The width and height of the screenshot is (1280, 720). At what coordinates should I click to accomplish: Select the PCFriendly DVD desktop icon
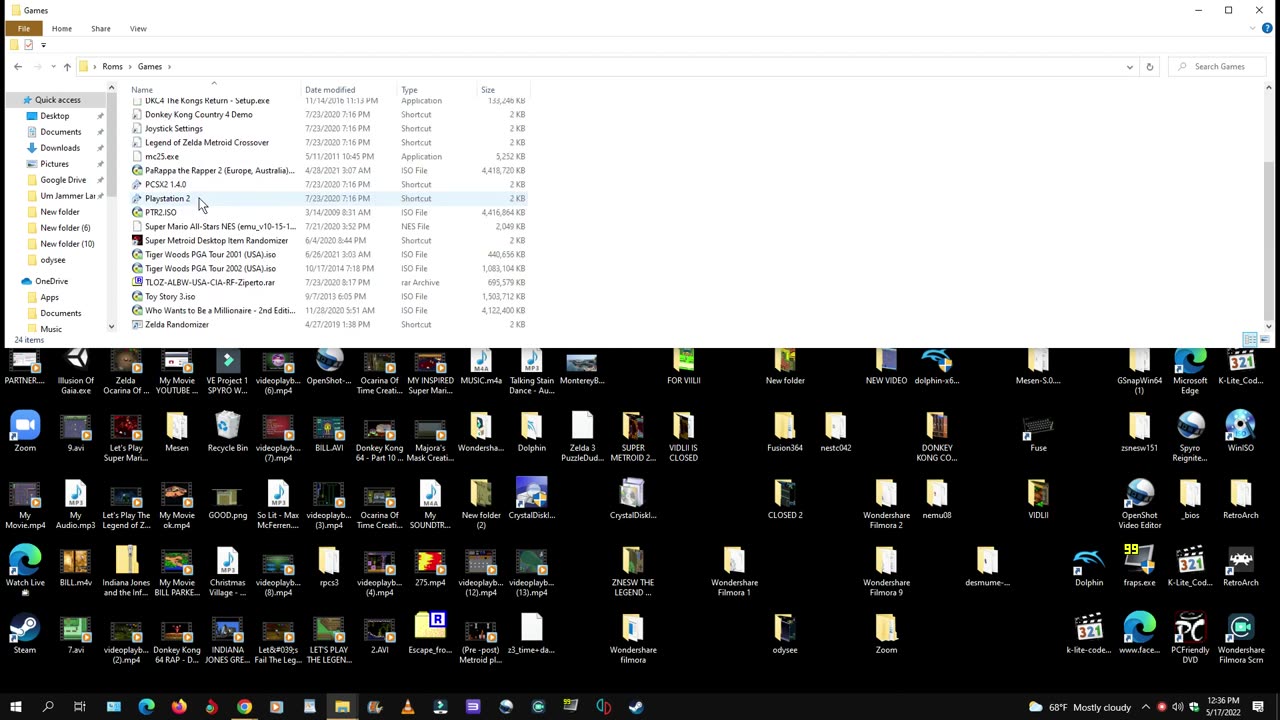point(1190,640)
